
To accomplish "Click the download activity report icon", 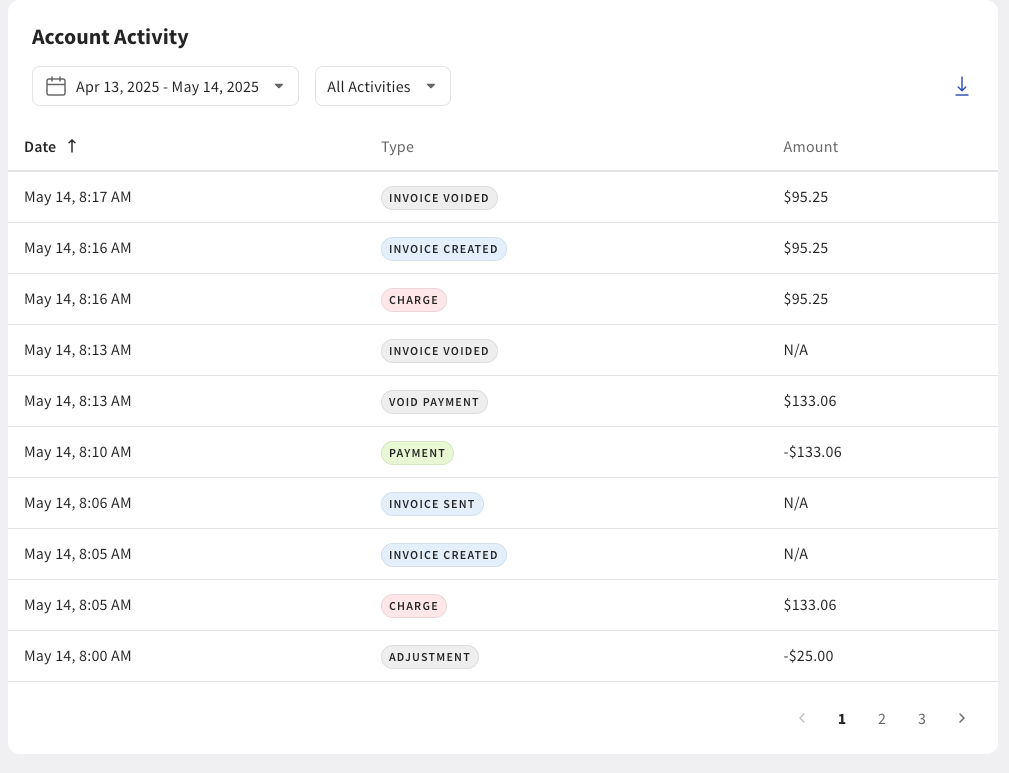I will click(962, 86).
